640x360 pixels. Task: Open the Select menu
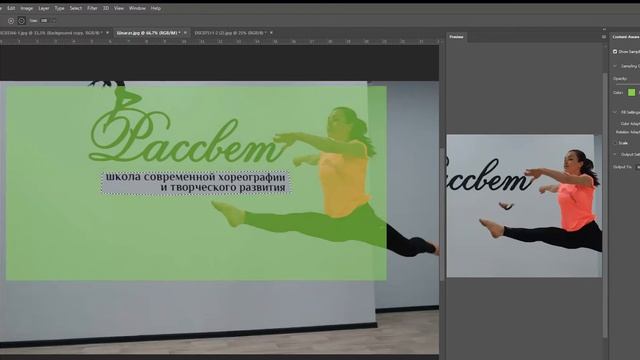point(76,8)
